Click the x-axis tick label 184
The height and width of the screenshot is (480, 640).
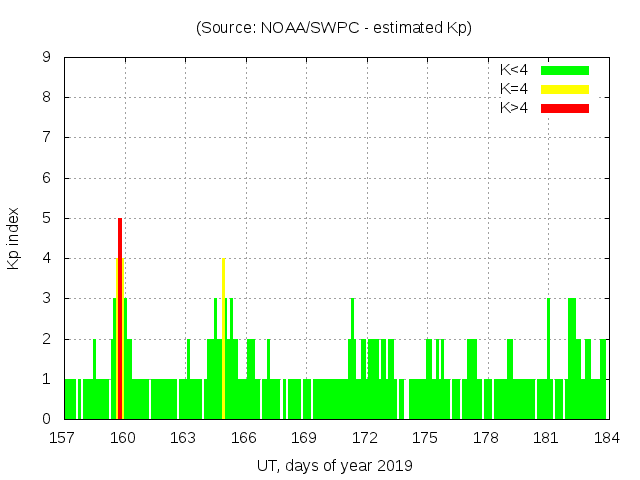(x=606, y=437)
